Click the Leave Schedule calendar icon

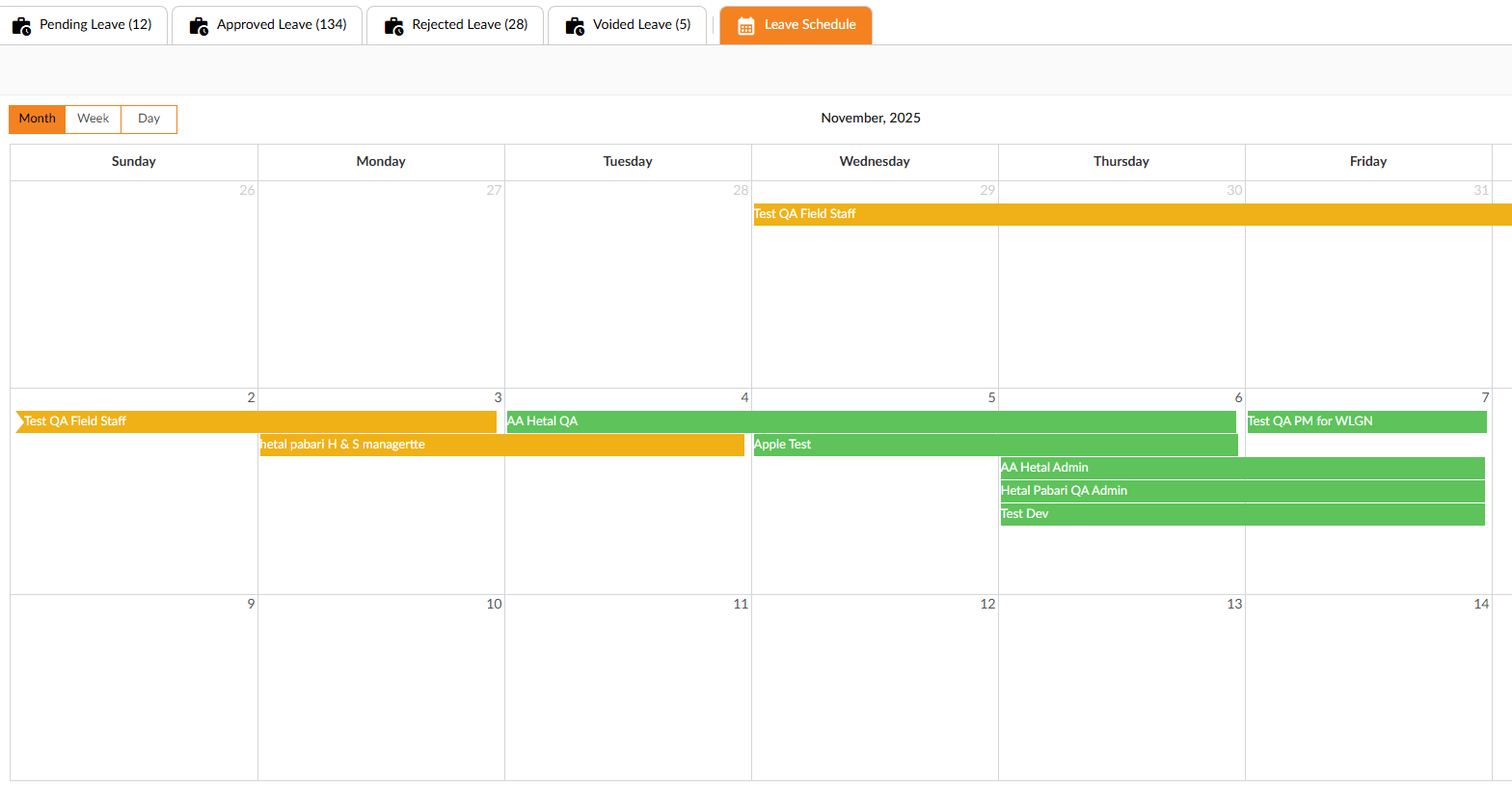pyautogui.click(x=745, y=26)
